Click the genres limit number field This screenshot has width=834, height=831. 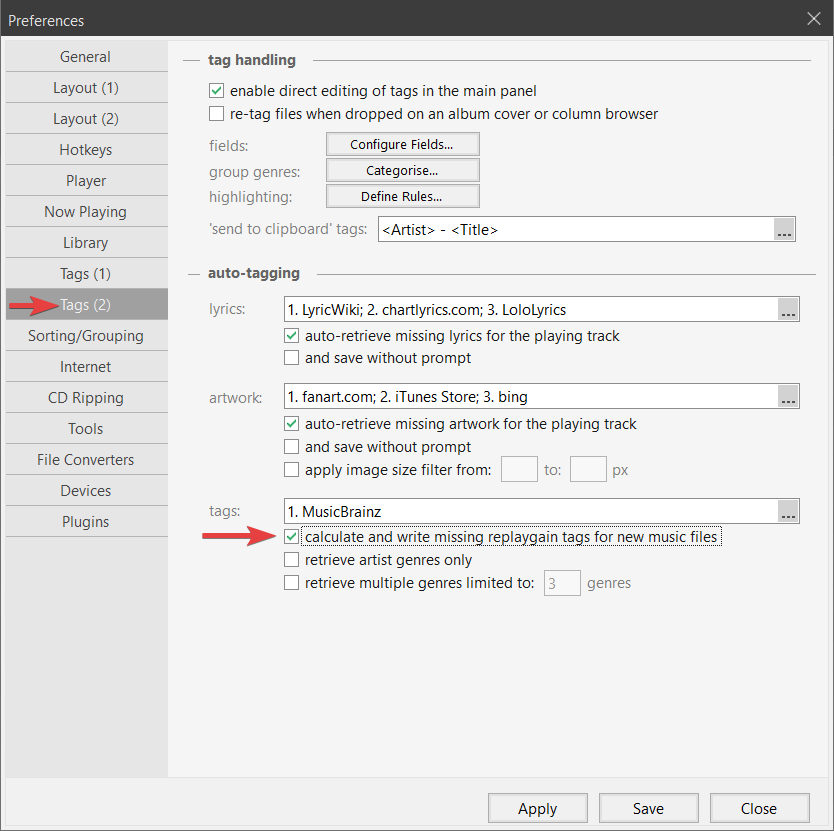[x=562, y=583]
